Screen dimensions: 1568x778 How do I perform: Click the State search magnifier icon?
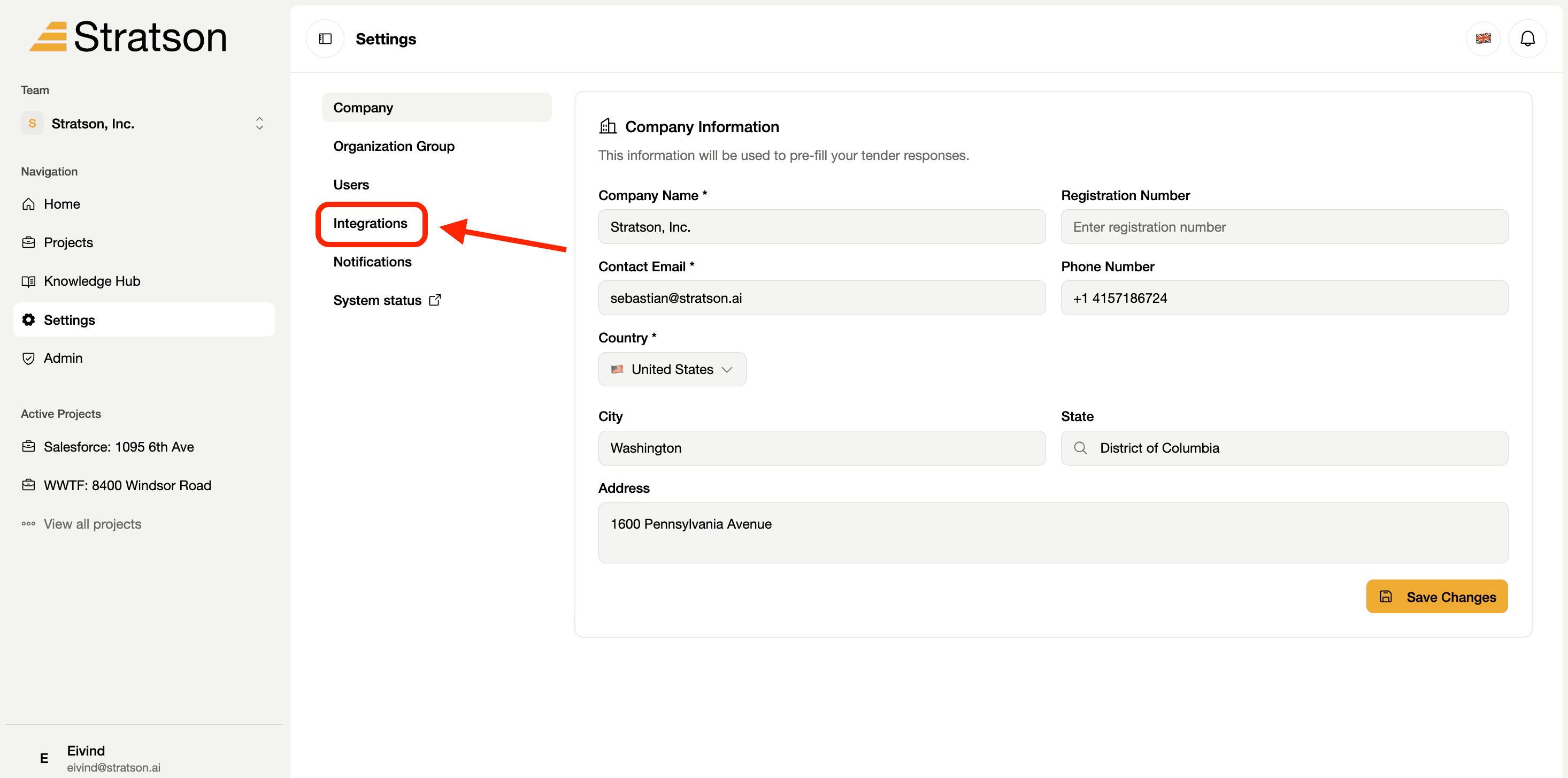point(1080,448)
